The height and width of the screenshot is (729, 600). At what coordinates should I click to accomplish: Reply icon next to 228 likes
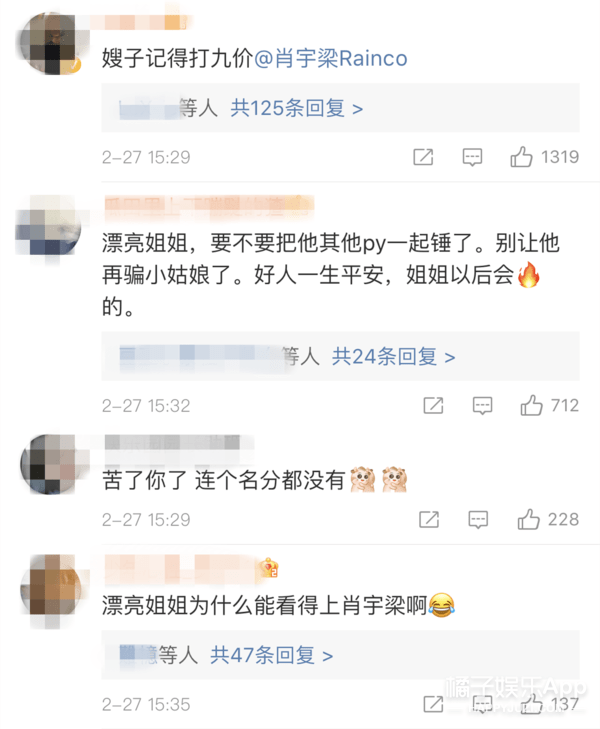point(478,519)
